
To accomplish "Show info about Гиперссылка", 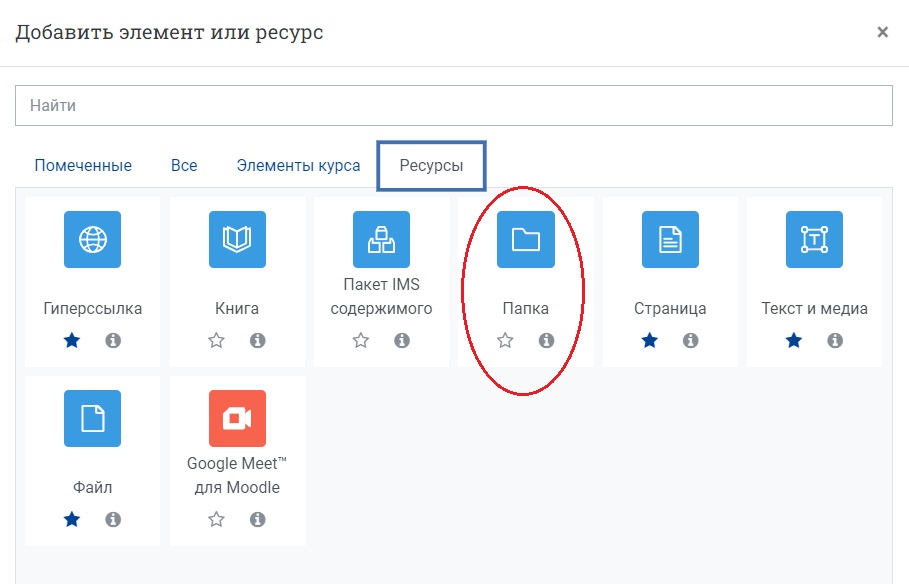I will pos(113,340).
